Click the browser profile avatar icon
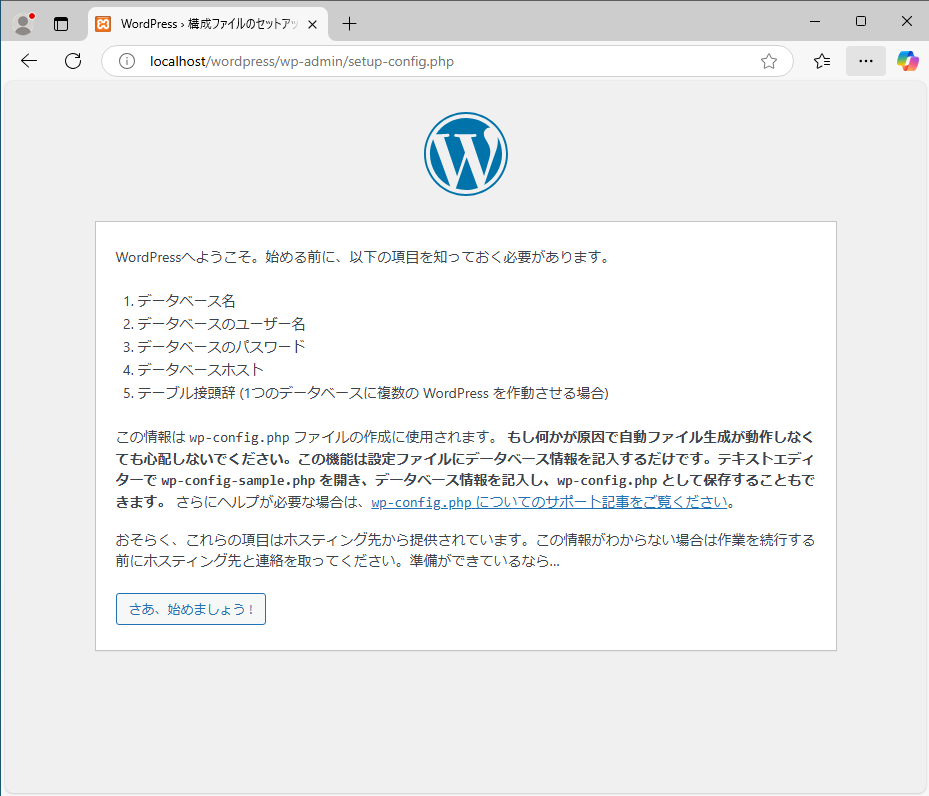 coord(23,23)
